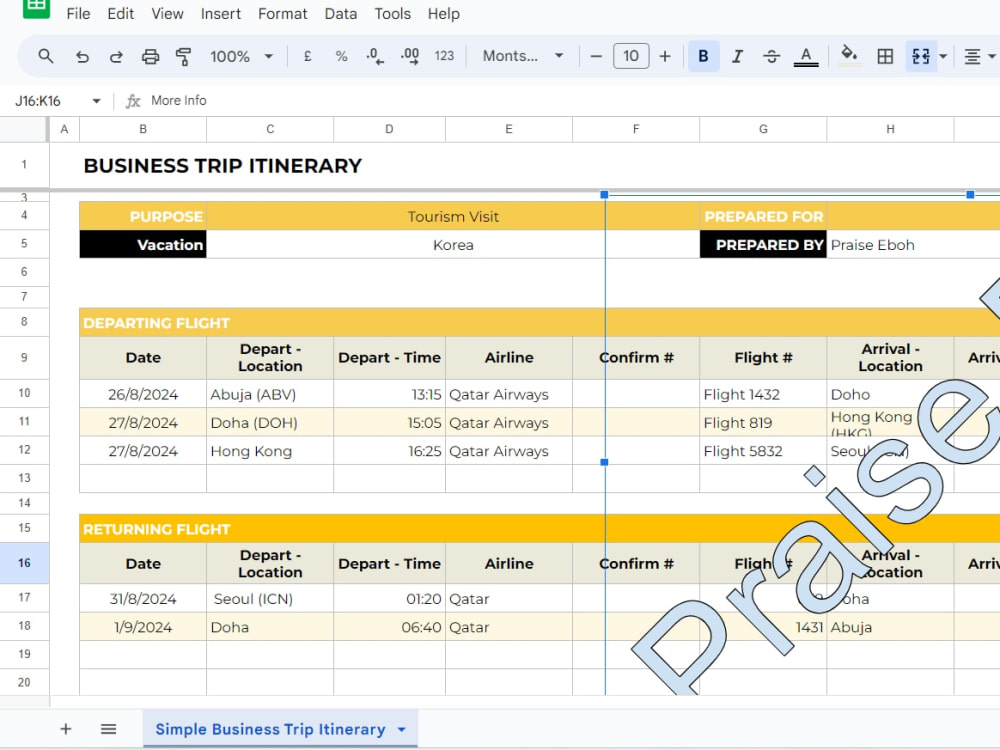The width and height of the screenshot is (1000, 750).
Task: Click the Google Sheets home icon
Action: coord(36,8)
